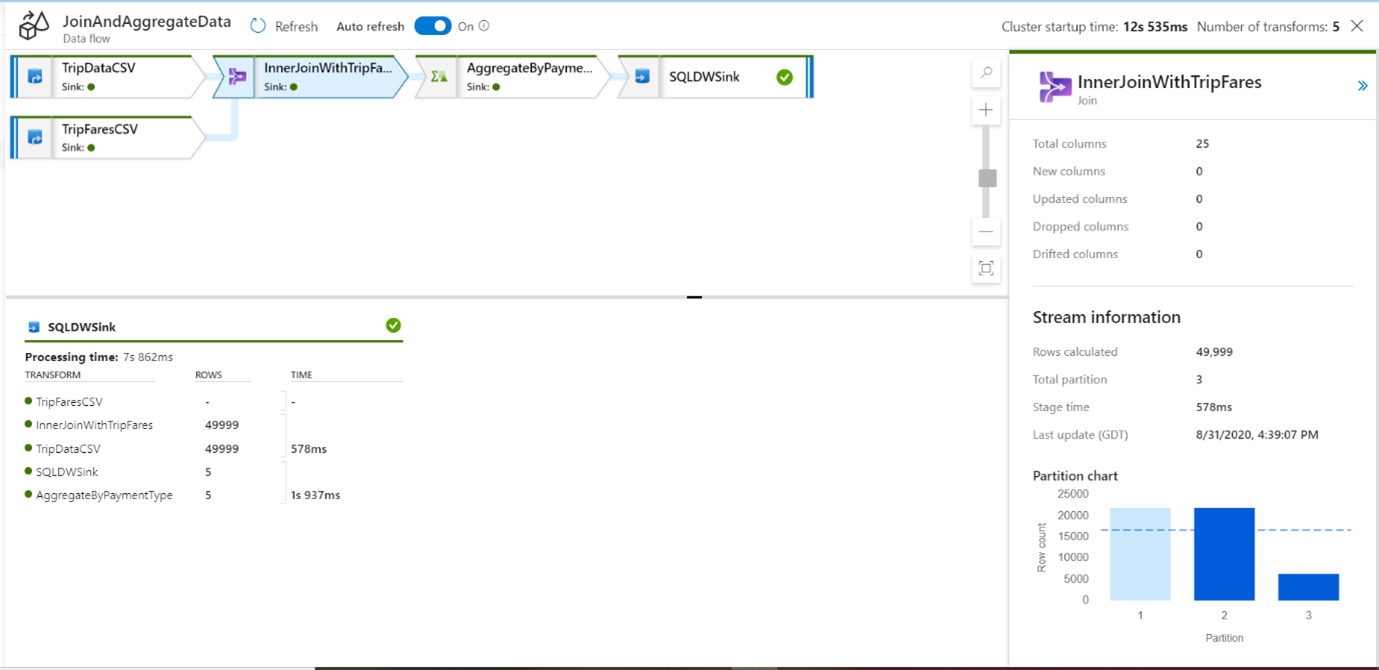Toggle Auto refresh off
Image resolution: width=1379 pixels, height=670 pixels.
[x=433, y=25]
